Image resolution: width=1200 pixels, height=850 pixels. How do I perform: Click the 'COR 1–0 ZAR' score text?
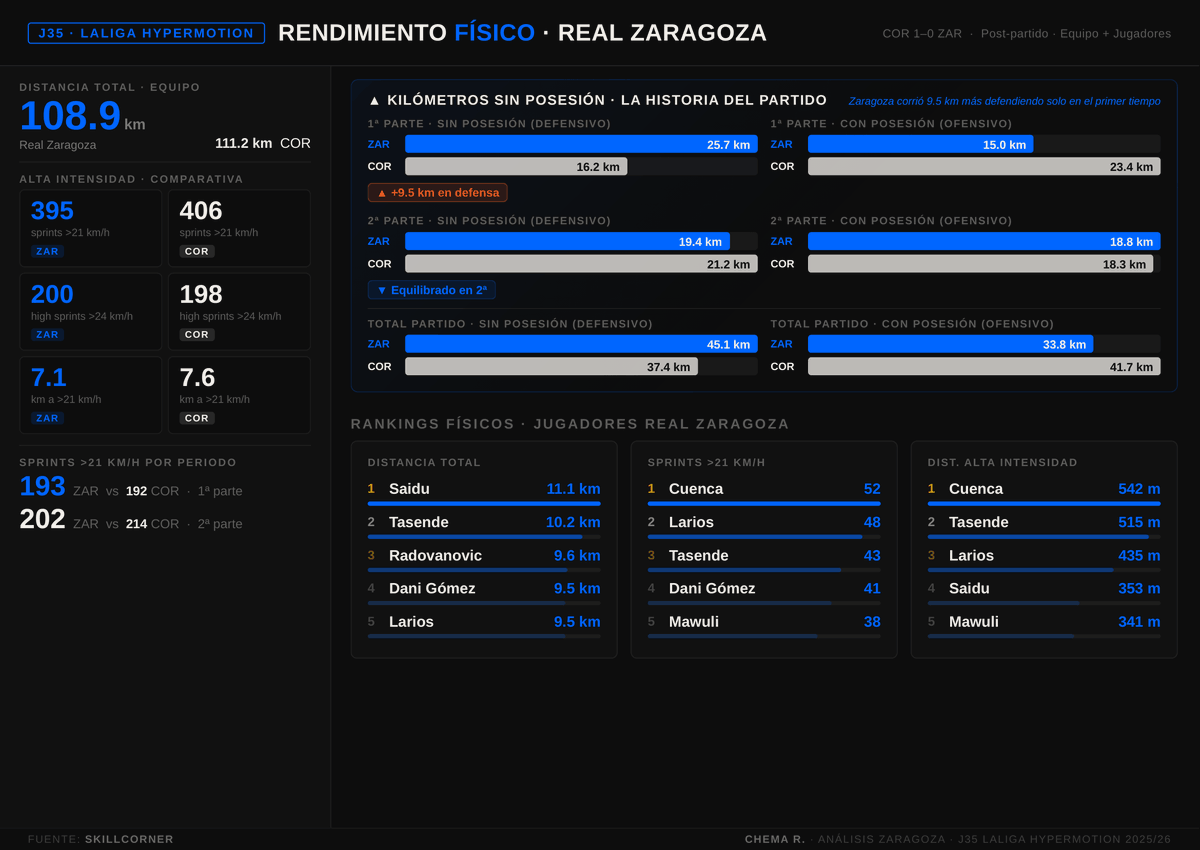tap(922, 34)
